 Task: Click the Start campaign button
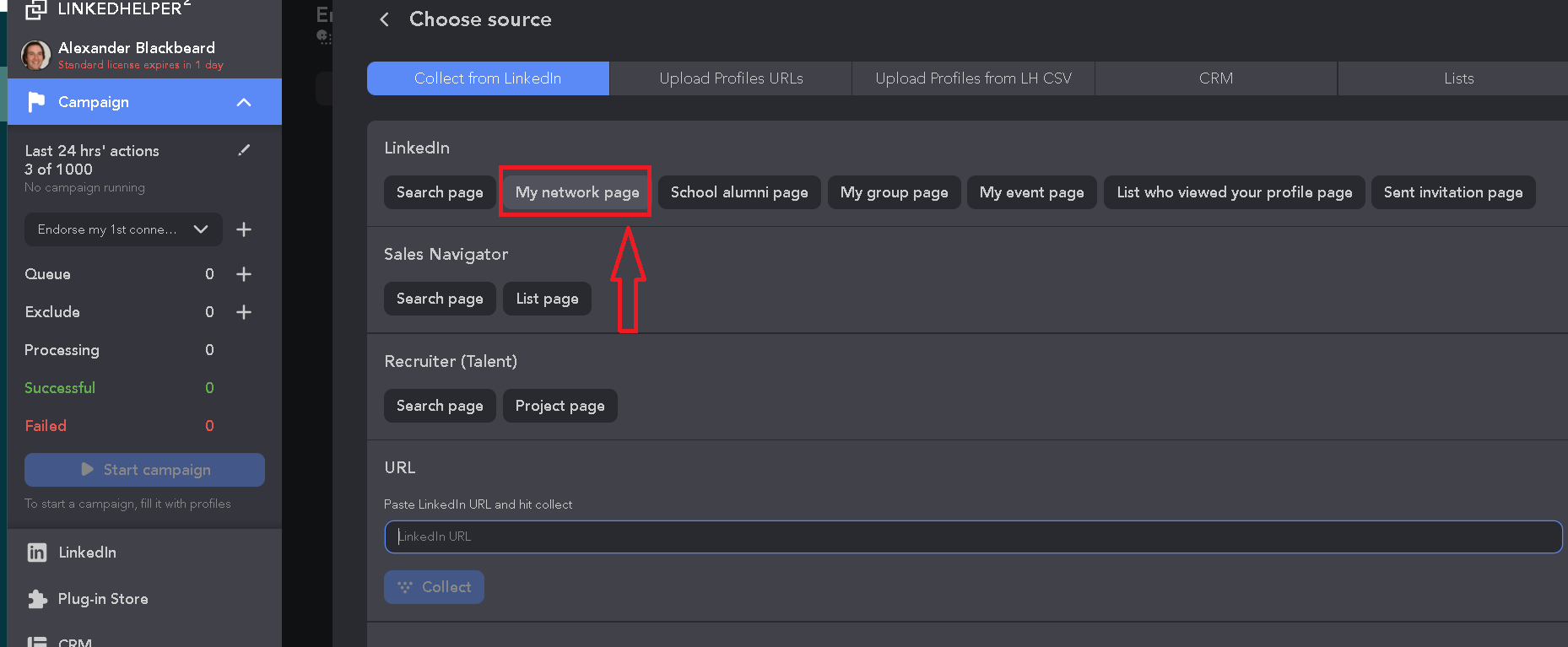pos(144,470)
